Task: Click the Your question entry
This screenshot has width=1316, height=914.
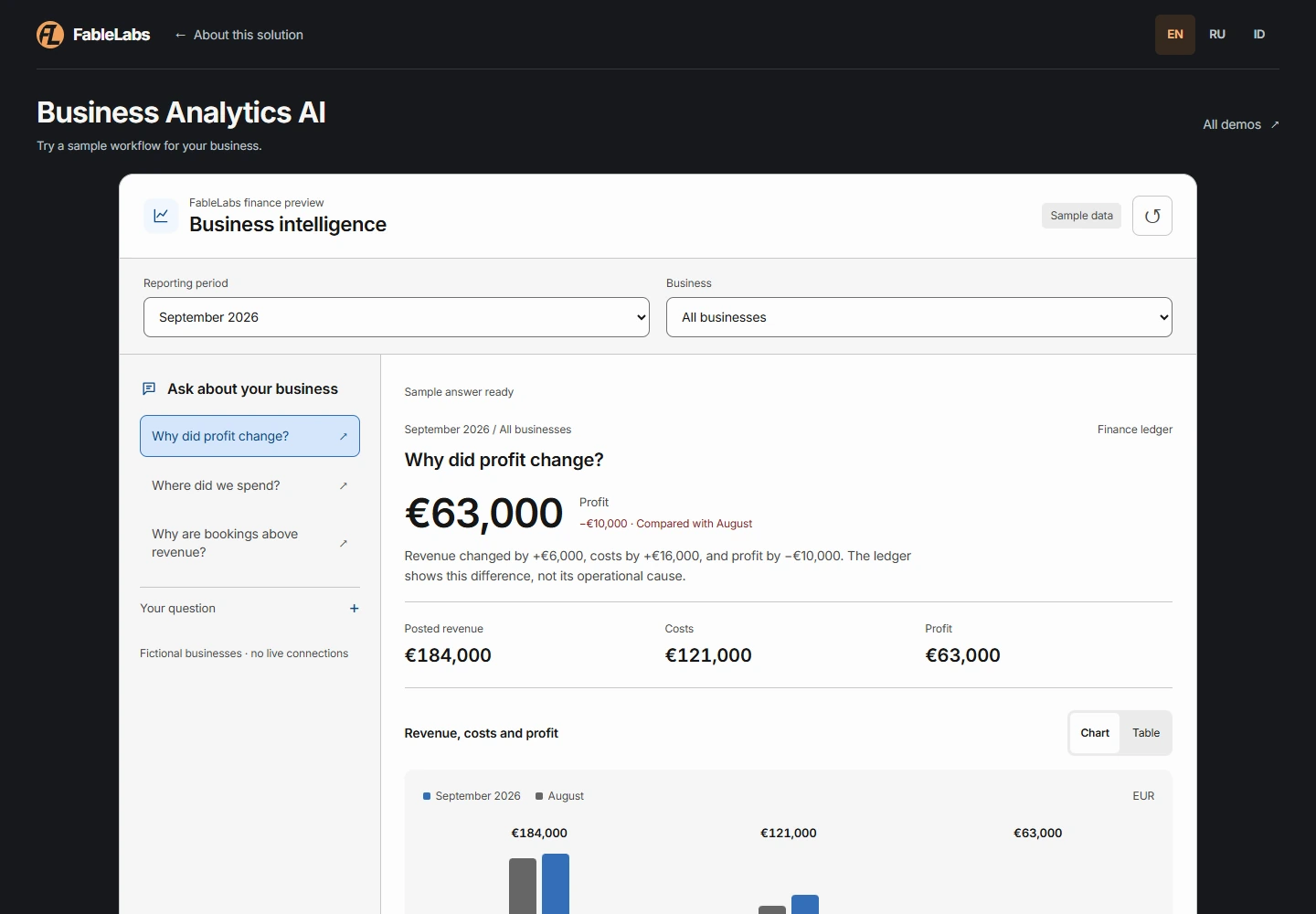Action: [x=249, y=609]
